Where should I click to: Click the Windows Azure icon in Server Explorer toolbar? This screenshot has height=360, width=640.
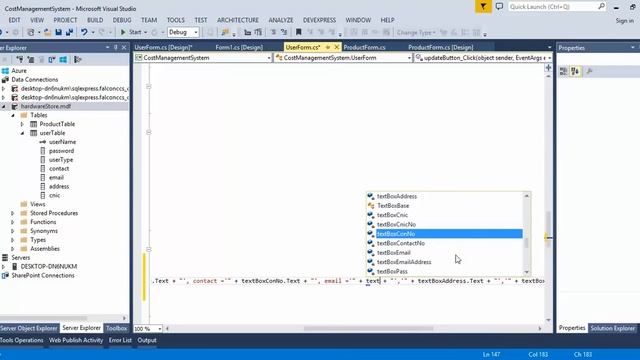point(63,60)
